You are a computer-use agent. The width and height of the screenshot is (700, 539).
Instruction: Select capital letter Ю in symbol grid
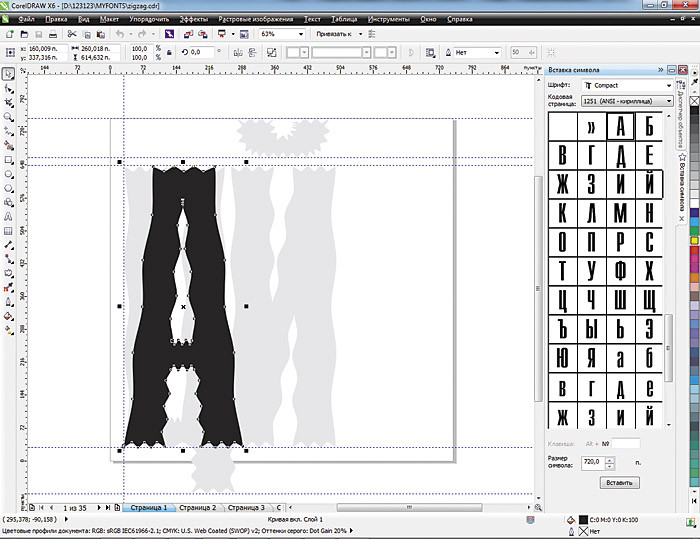pyautogui.click(x=562, y=358)
